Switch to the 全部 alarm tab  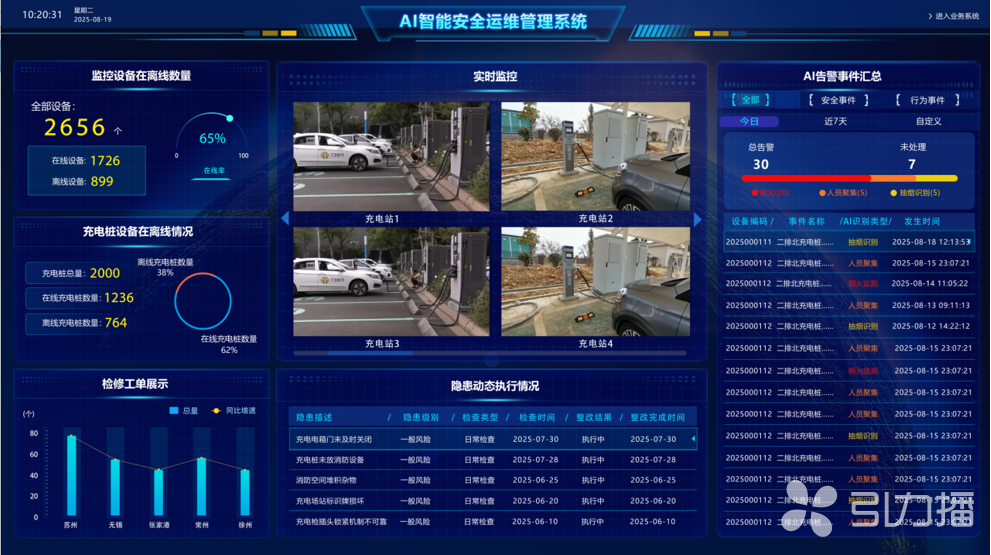(x=750, y=100)
